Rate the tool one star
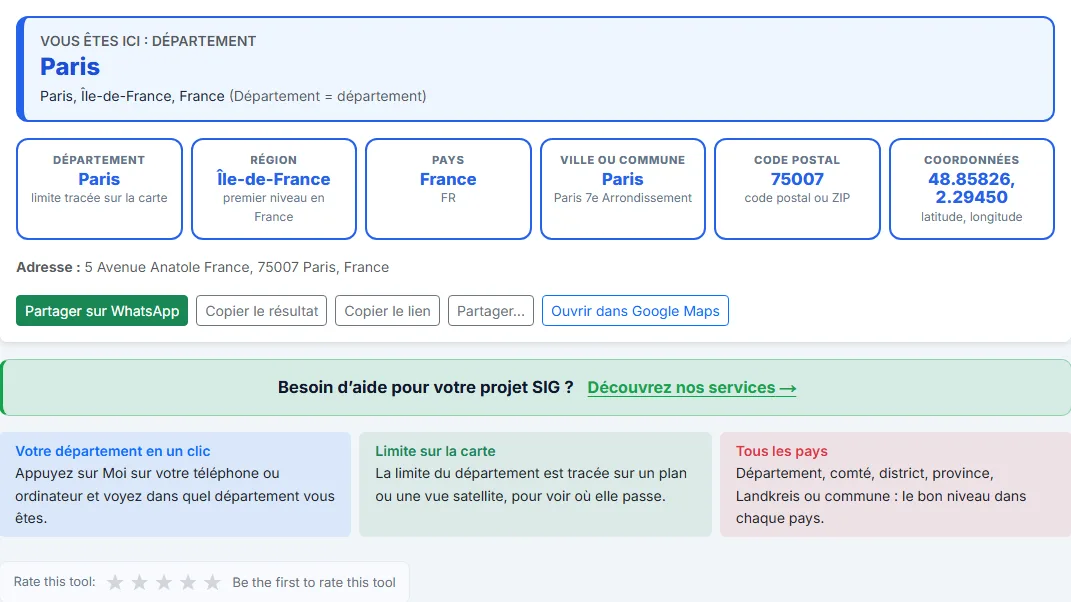1071x602 pixels. [115, 582]
